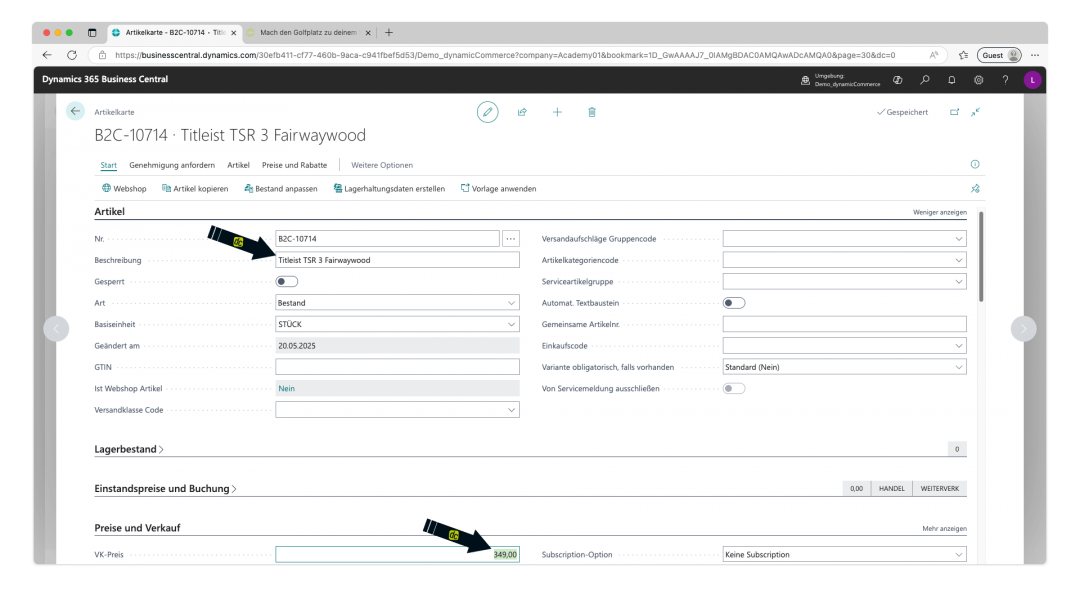Click Mehr anzeigen in Preise und Verkauf
Image resolution: width=1080 pixels, height=608 pixels.
tap(944, 528)
